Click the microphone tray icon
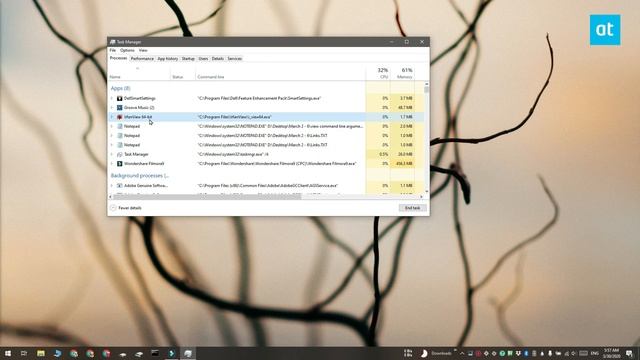The image size is (640, 360). click(550, 353)
